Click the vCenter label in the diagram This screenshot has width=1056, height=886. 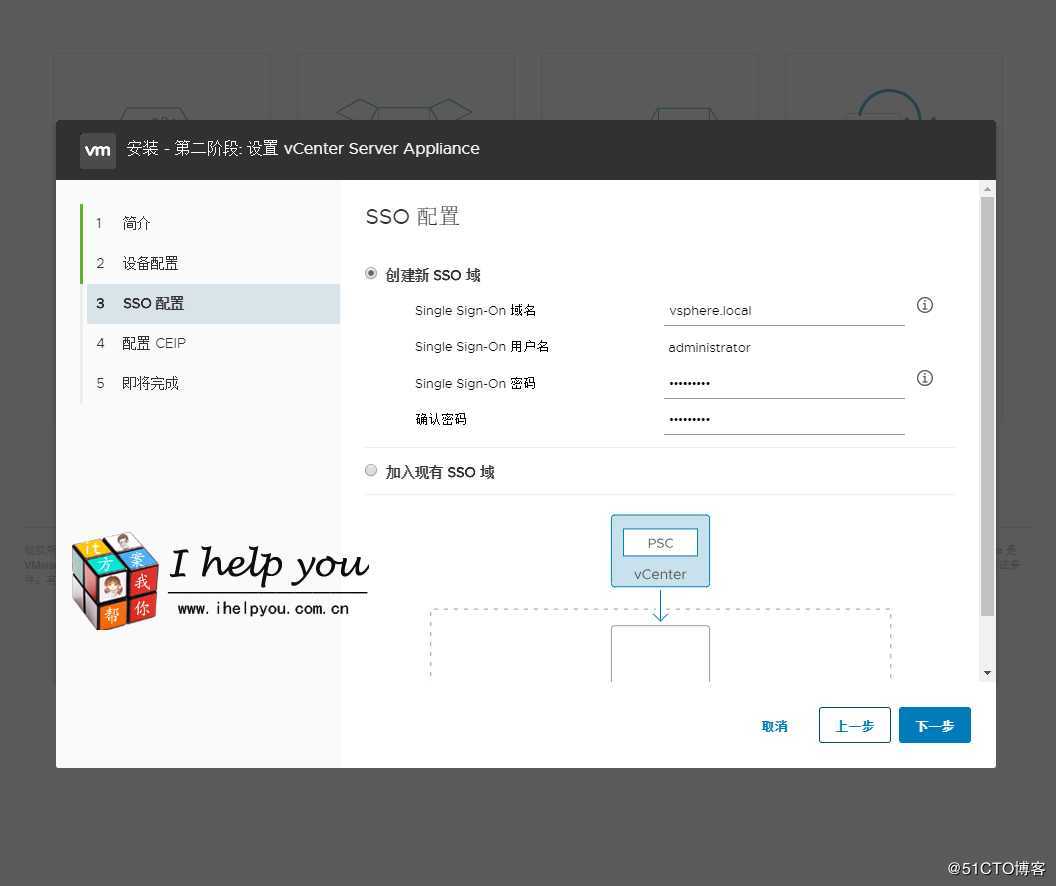(x=660, y=574)
